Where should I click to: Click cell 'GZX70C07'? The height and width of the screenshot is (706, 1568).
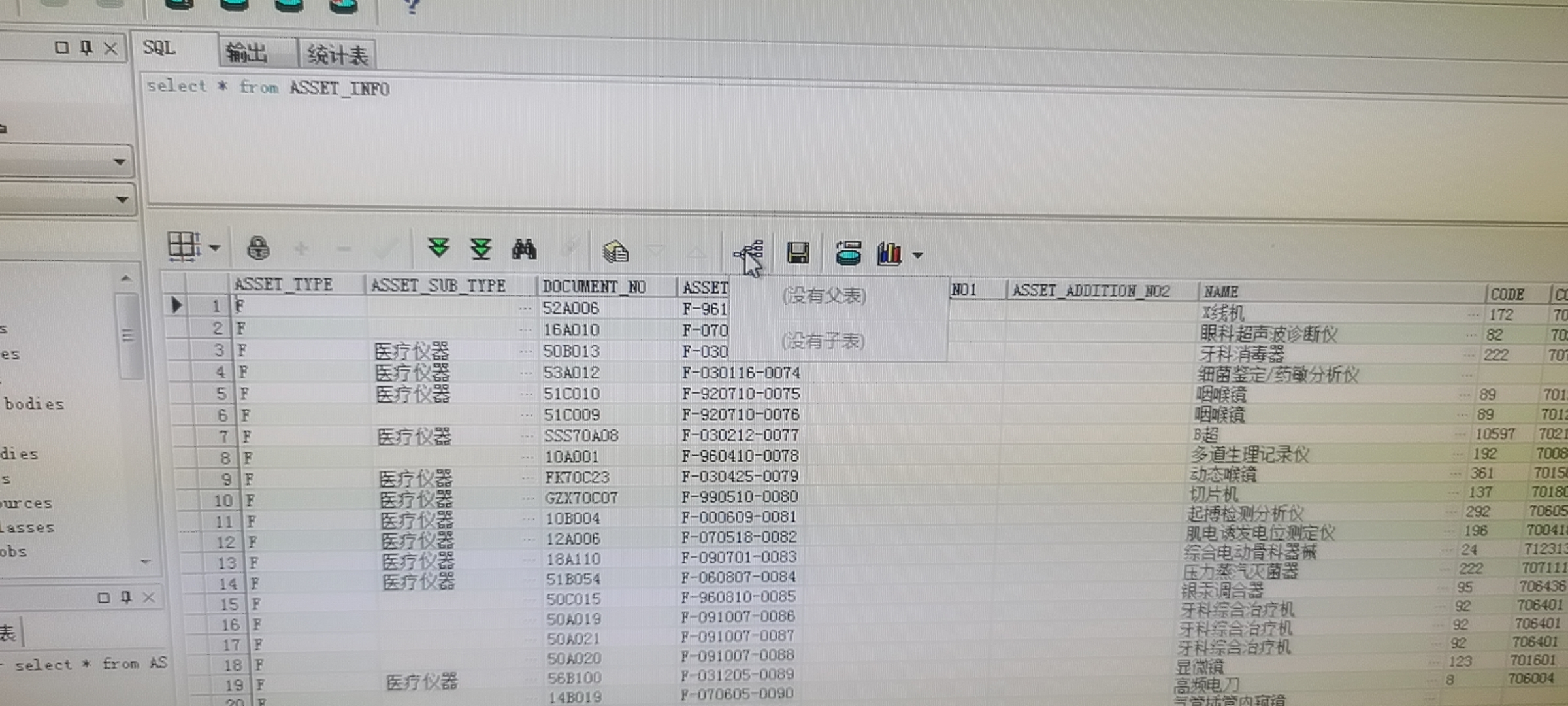click(x=581, y=497)
